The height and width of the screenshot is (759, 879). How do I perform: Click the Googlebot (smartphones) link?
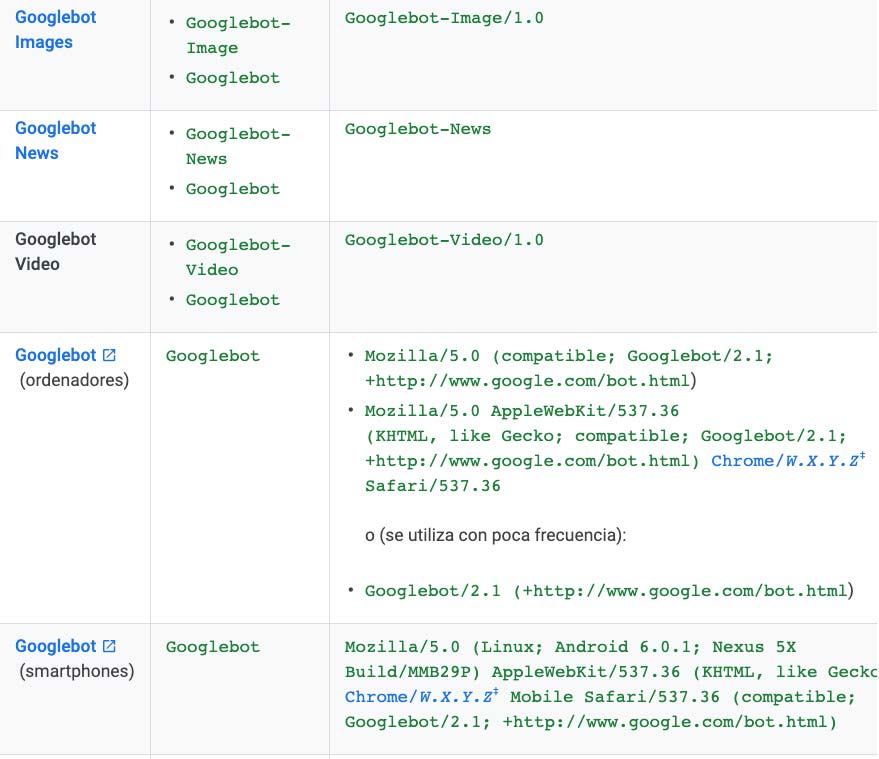pos(55,645)
